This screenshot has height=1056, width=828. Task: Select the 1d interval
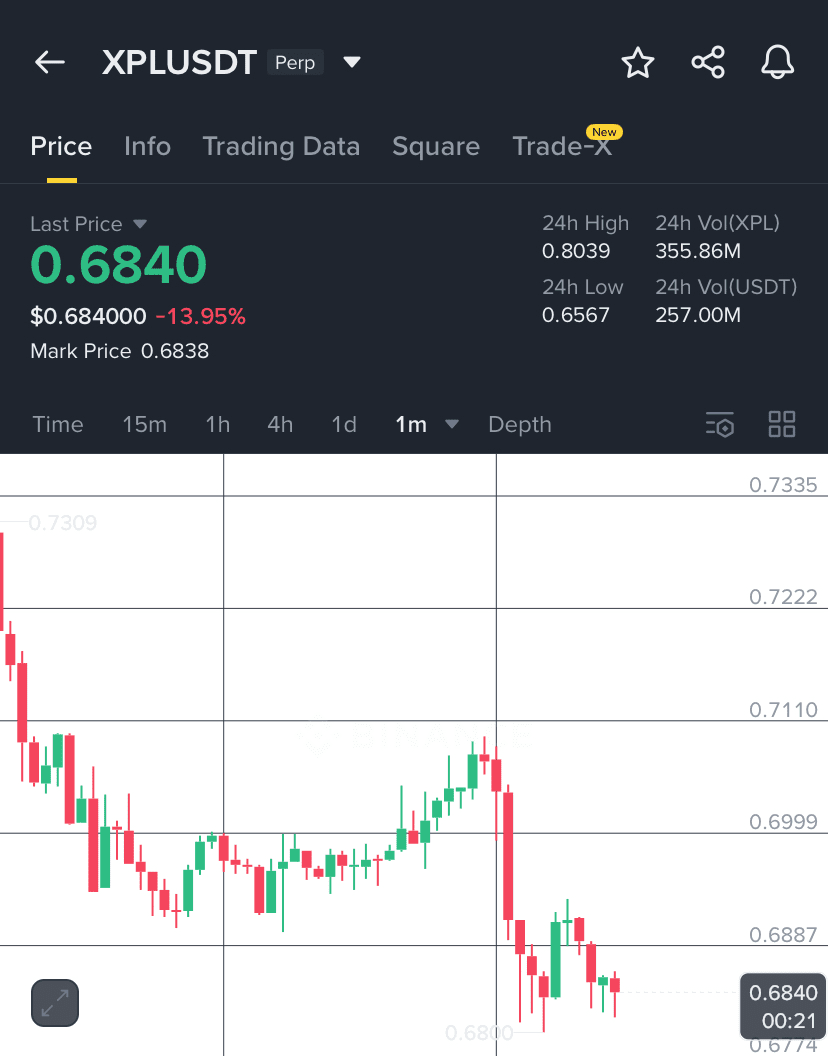click(344, 424)
